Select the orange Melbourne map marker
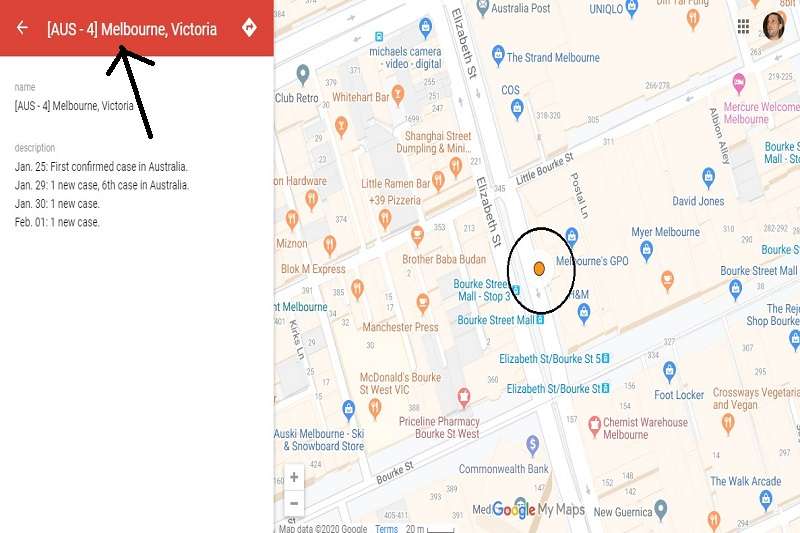The height and width of the screenshot is (533, 800). click(539, 269)
